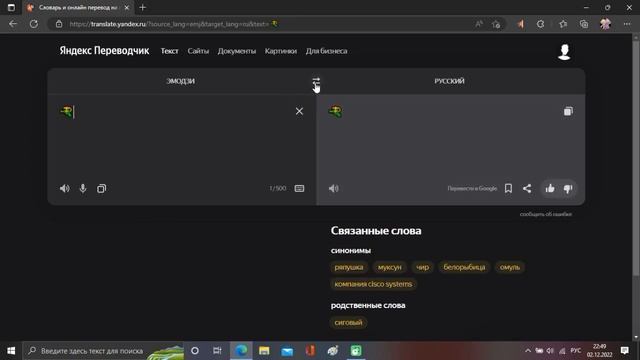The image size is (640, 360).
Task: Open the on-screen keyboard
Action: 299,189
